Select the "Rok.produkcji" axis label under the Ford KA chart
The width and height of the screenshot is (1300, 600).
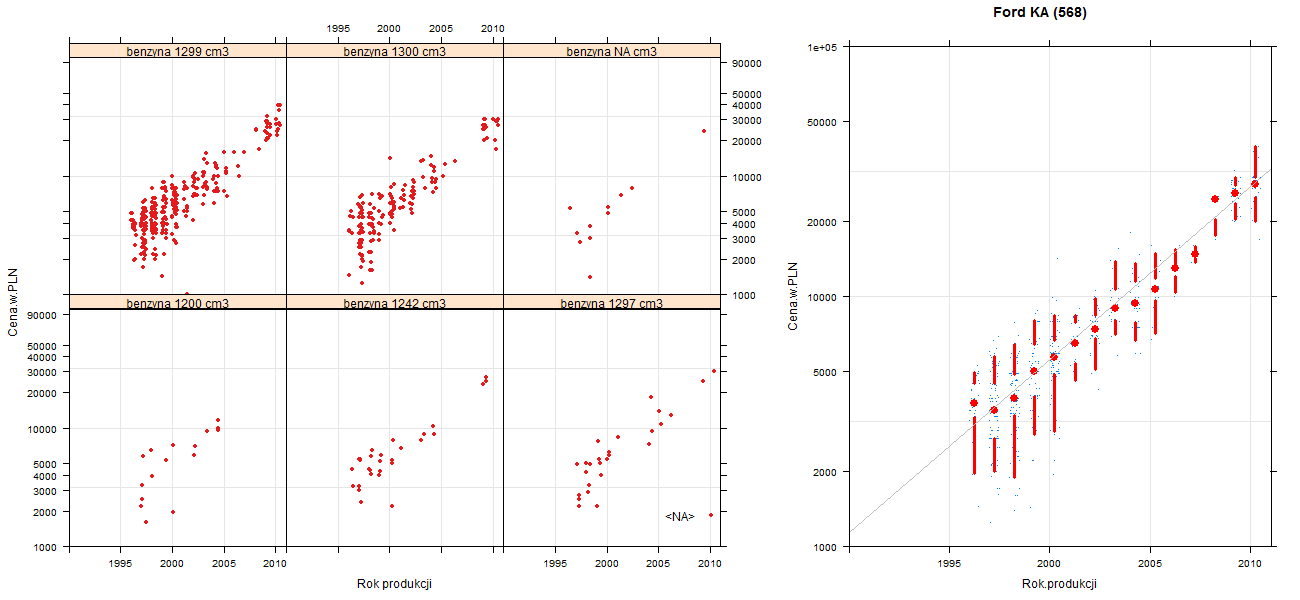[1059, 584]
